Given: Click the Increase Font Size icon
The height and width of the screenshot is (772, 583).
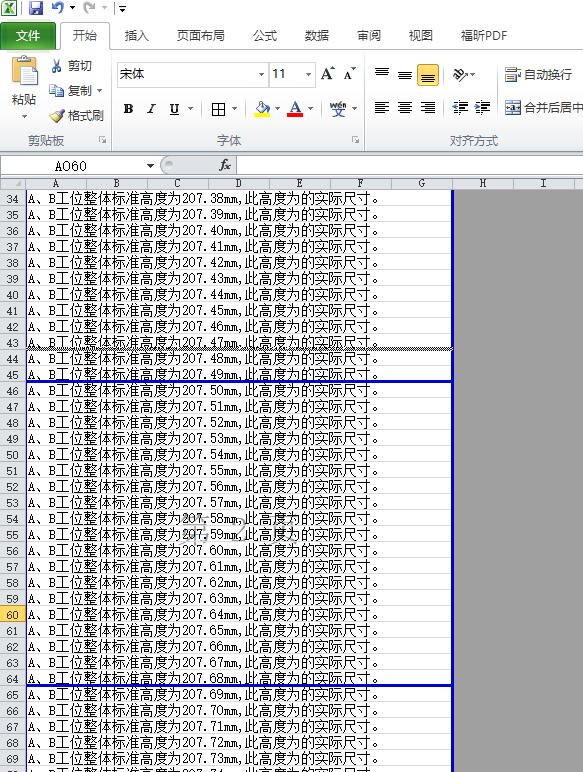Looking at the screenshot, I should pos(327,74).
